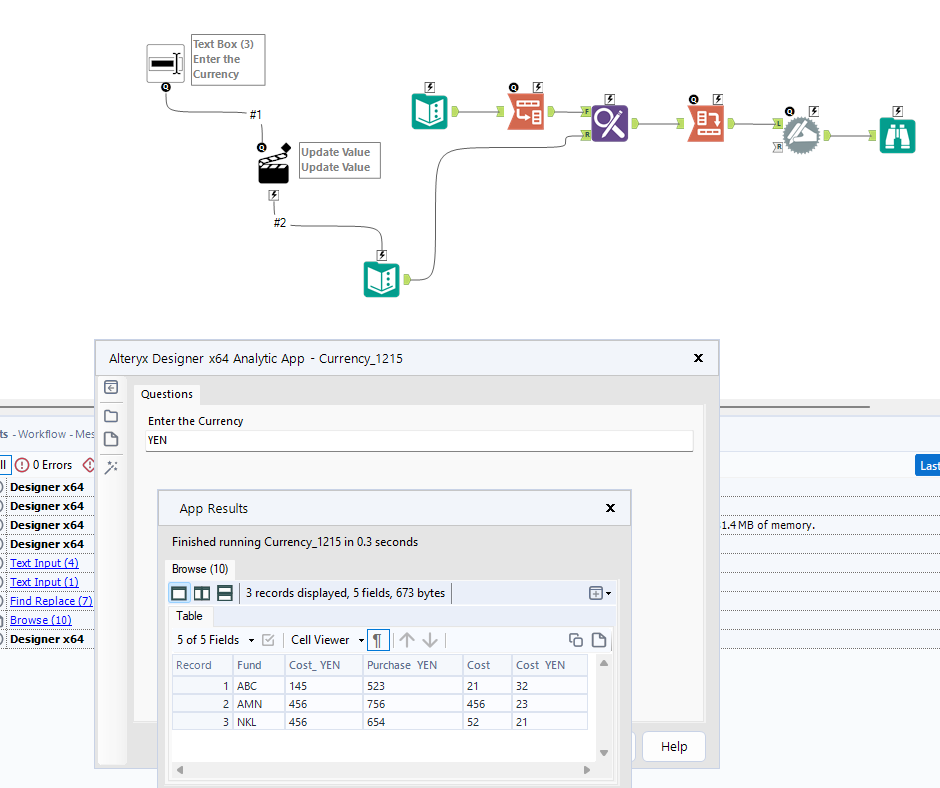
Task: Click the Enter the Currency input field
Action: click(419, 440)
